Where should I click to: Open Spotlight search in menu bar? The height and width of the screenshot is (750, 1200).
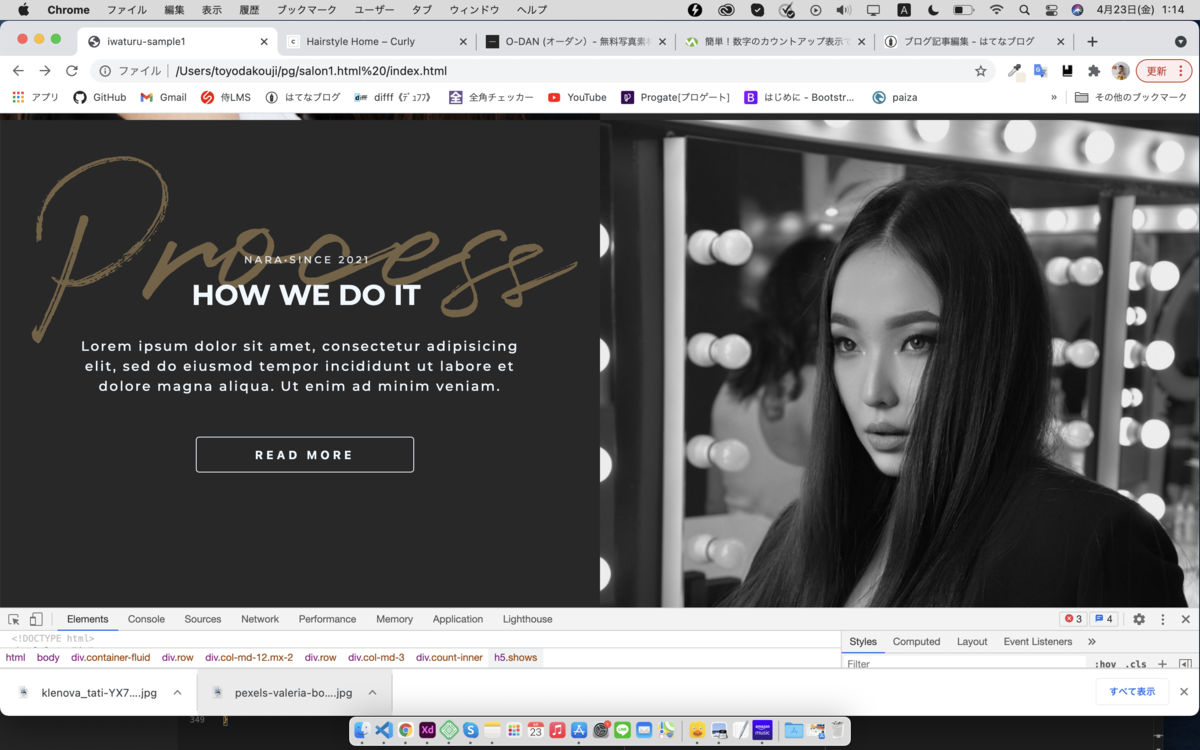pos(1024,10)
